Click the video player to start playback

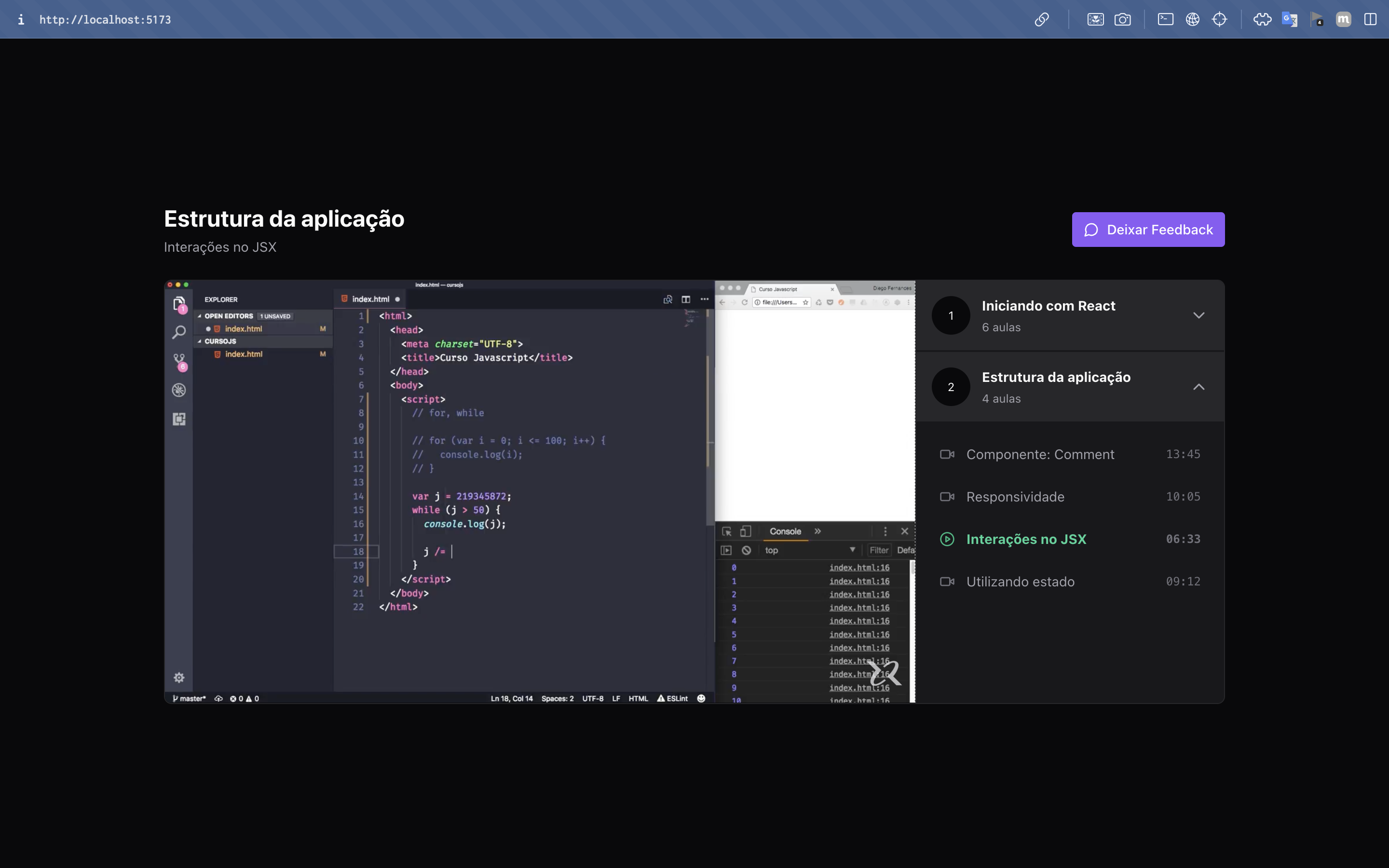pyautogui.click(x=540, y=491)
